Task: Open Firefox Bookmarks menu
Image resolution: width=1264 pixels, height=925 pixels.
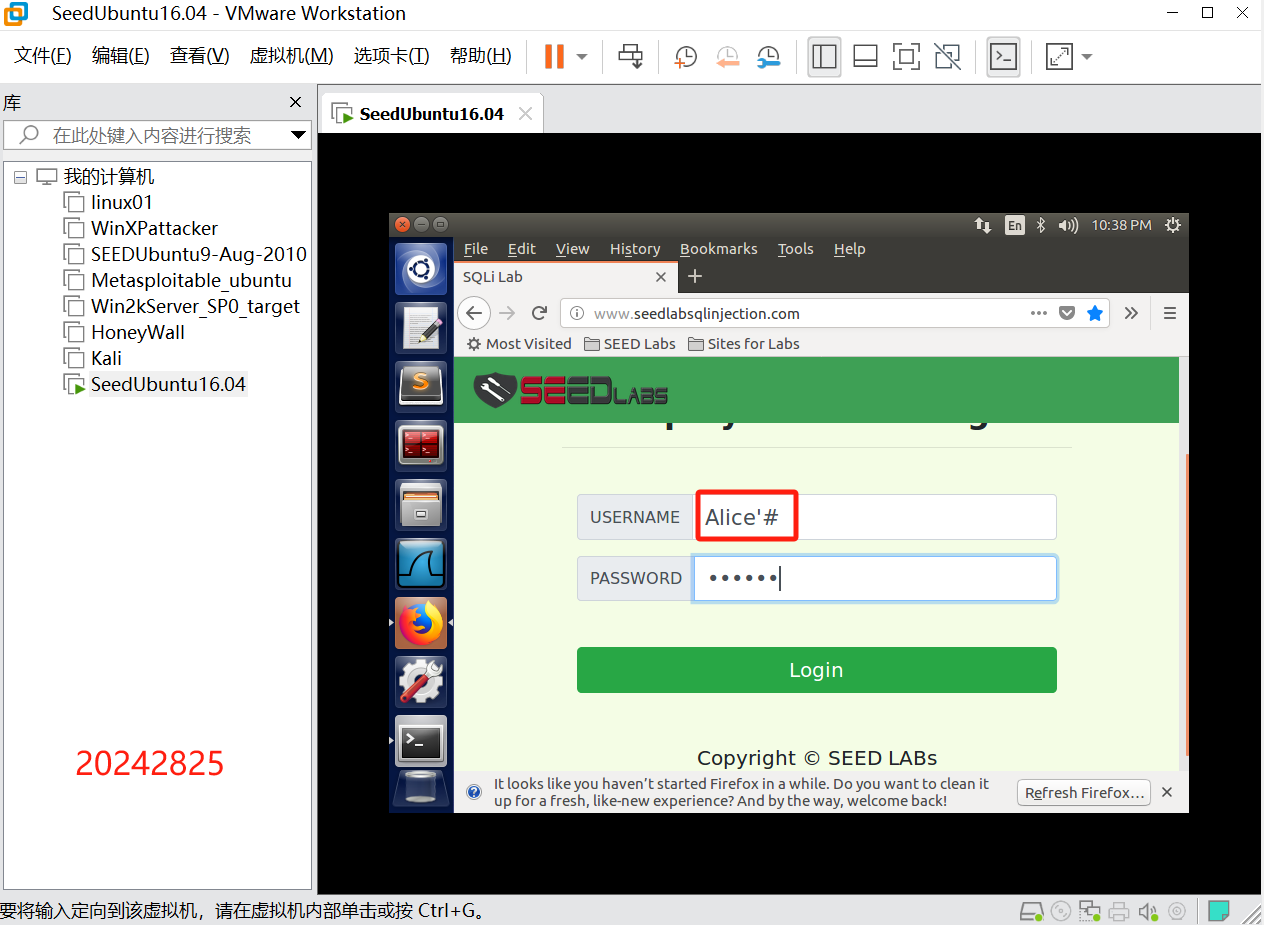Action: coord(719,249)
